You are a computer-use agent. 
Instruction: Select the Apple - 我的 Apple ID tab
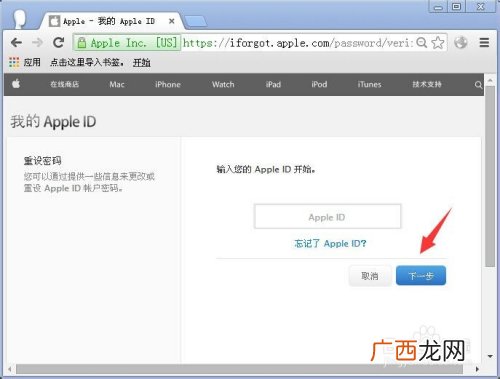pyautogui.click(x=112, y=21)
